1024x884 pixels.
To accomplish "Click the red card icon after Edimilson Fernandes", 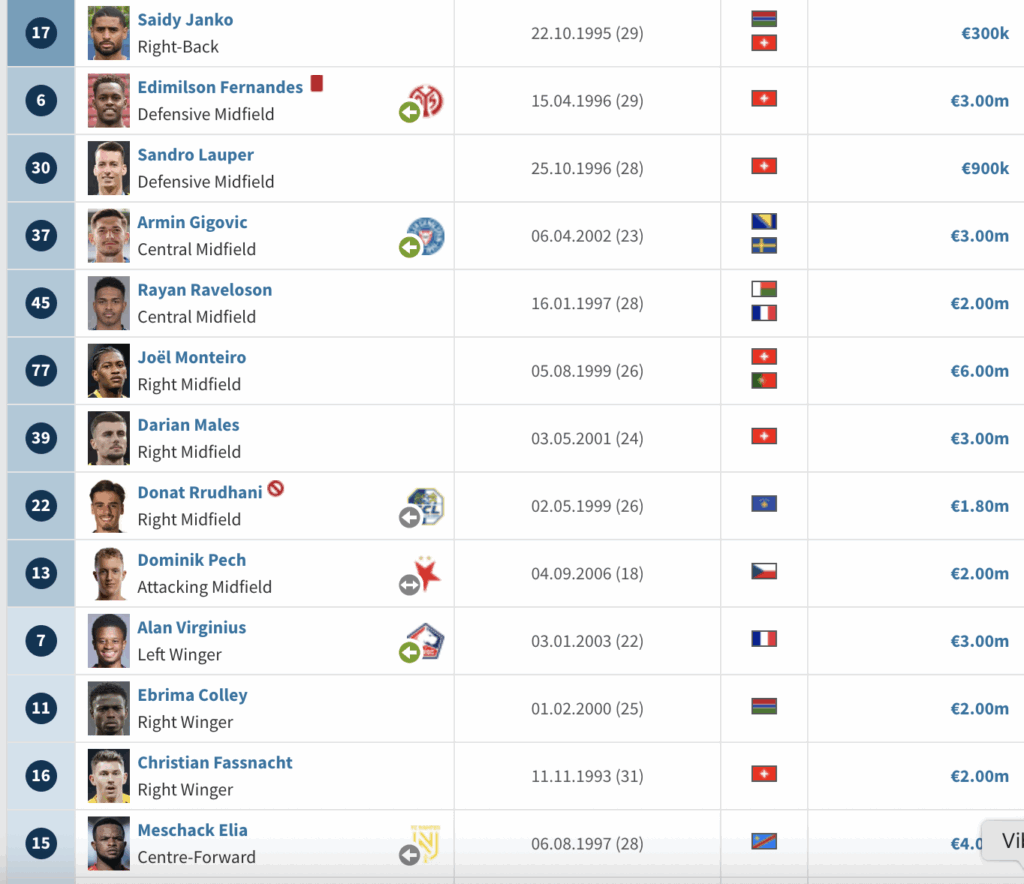I will point(317,84).
